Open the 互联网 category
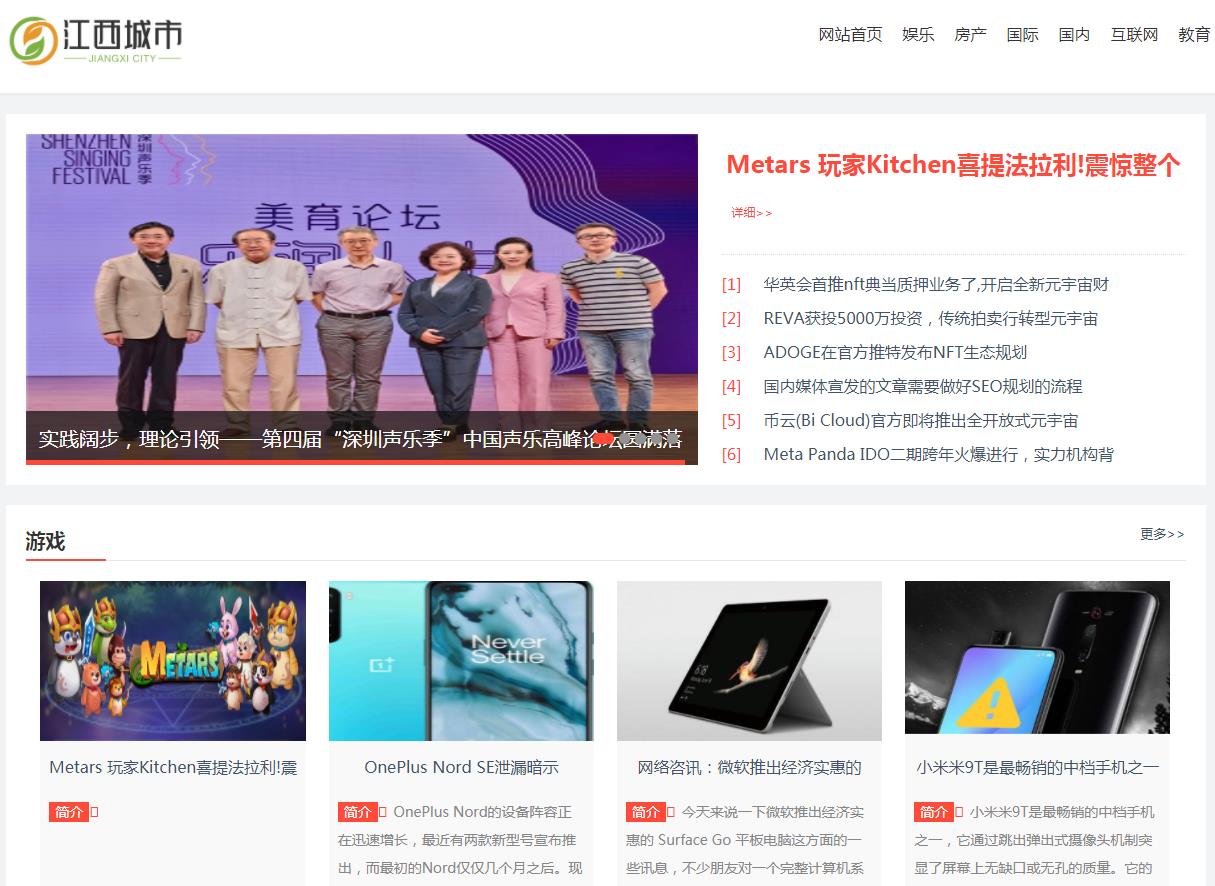1215x886 pixels. point(1134,35)
